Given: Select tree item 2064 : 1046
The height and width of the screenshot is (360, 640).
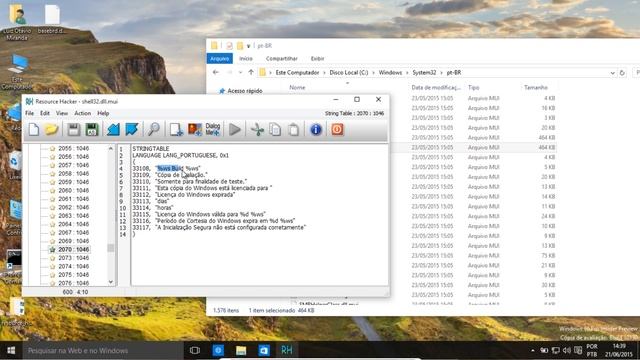Looking at the screenshot, I should click(x=73, y=224).
